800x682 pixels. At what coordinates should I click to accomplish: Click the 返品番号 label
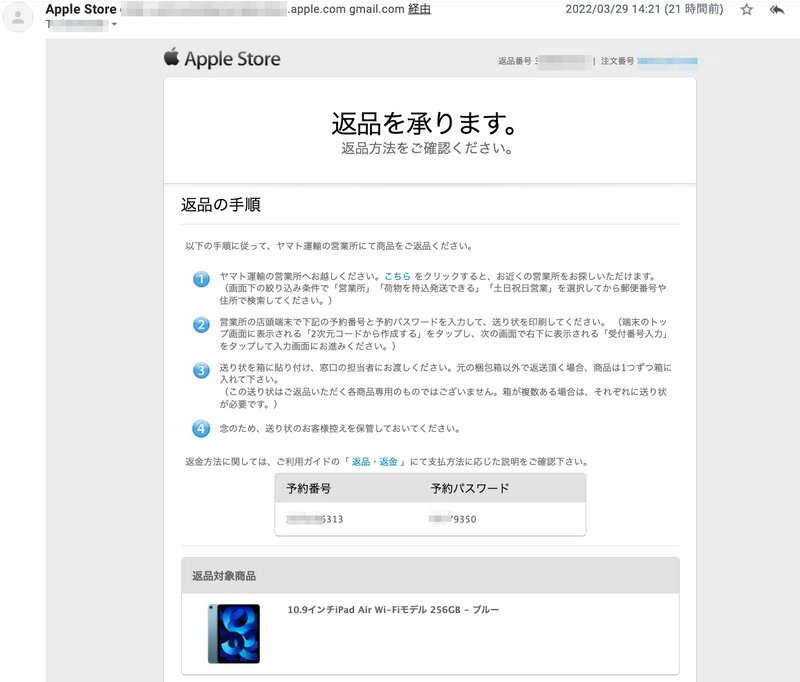(x=515, y=61)
